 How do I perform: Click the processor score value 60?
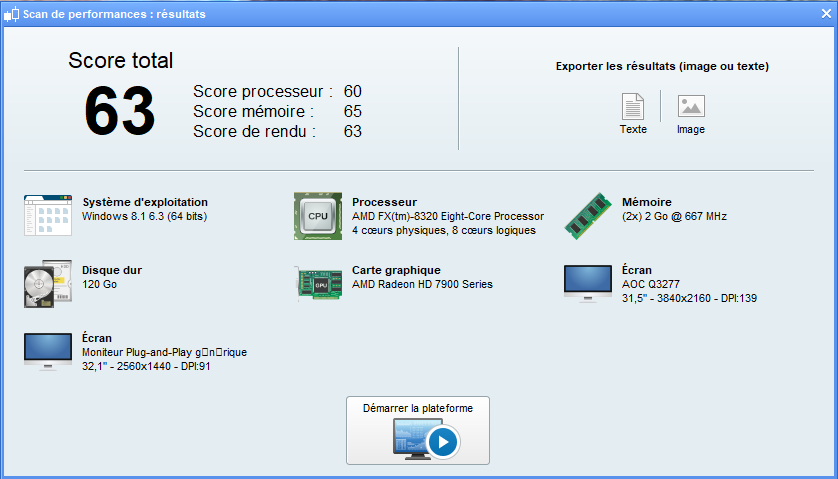point(353,91)
